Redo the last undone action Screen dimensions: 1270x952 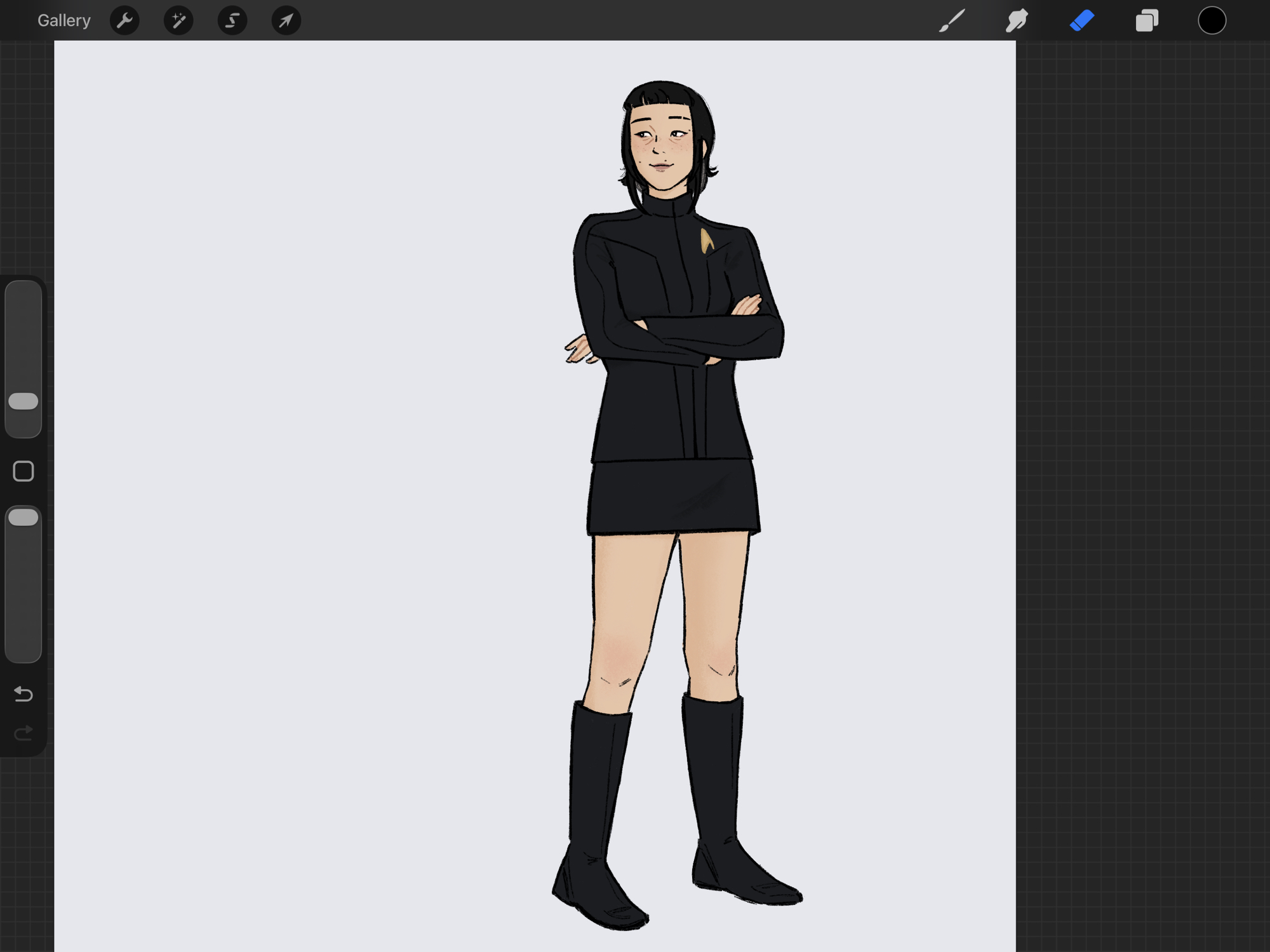23,734
